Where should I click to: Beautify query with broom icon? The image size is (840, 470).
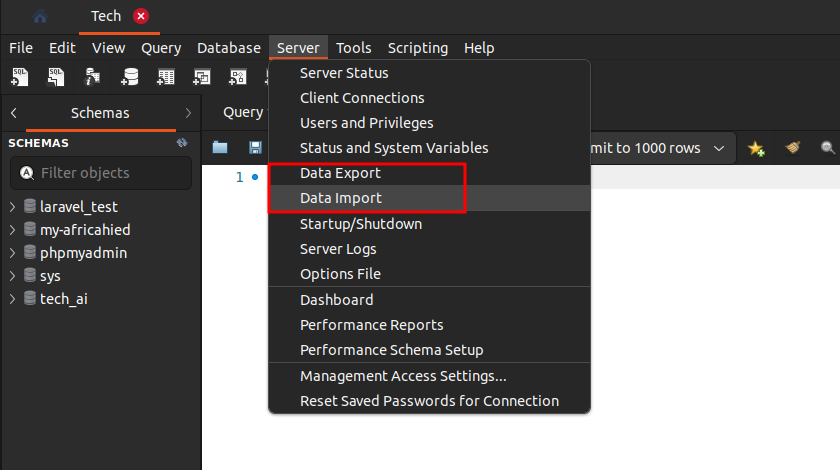793,147
